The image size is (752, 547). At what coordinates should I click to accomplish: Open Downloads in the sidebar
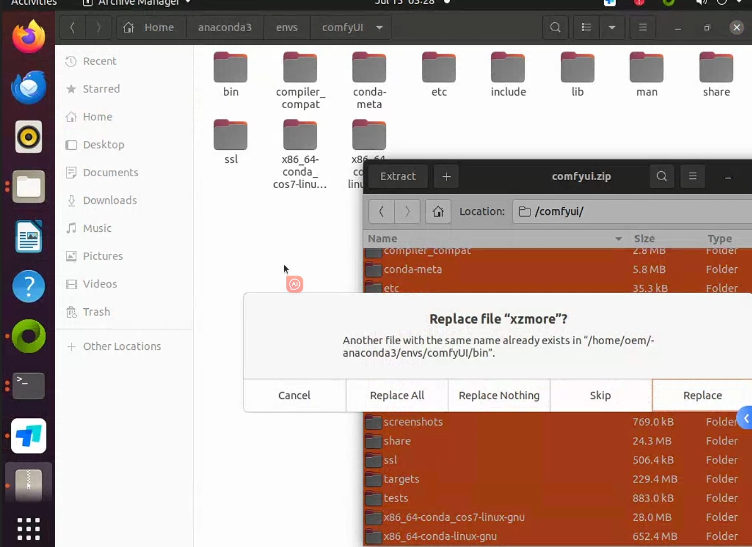tap(110, 200)
